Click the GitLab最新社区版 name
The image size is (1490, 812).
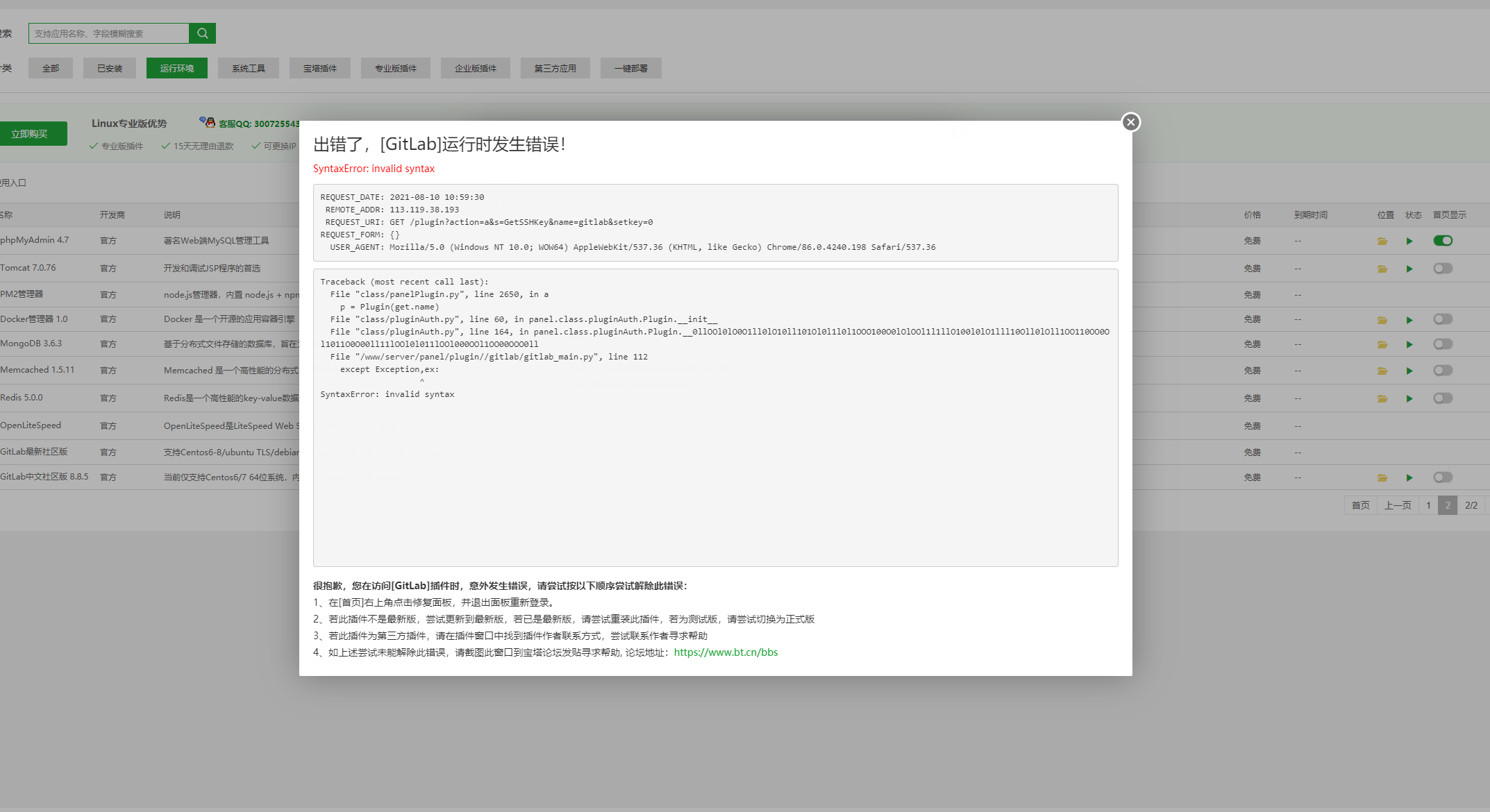34,452
